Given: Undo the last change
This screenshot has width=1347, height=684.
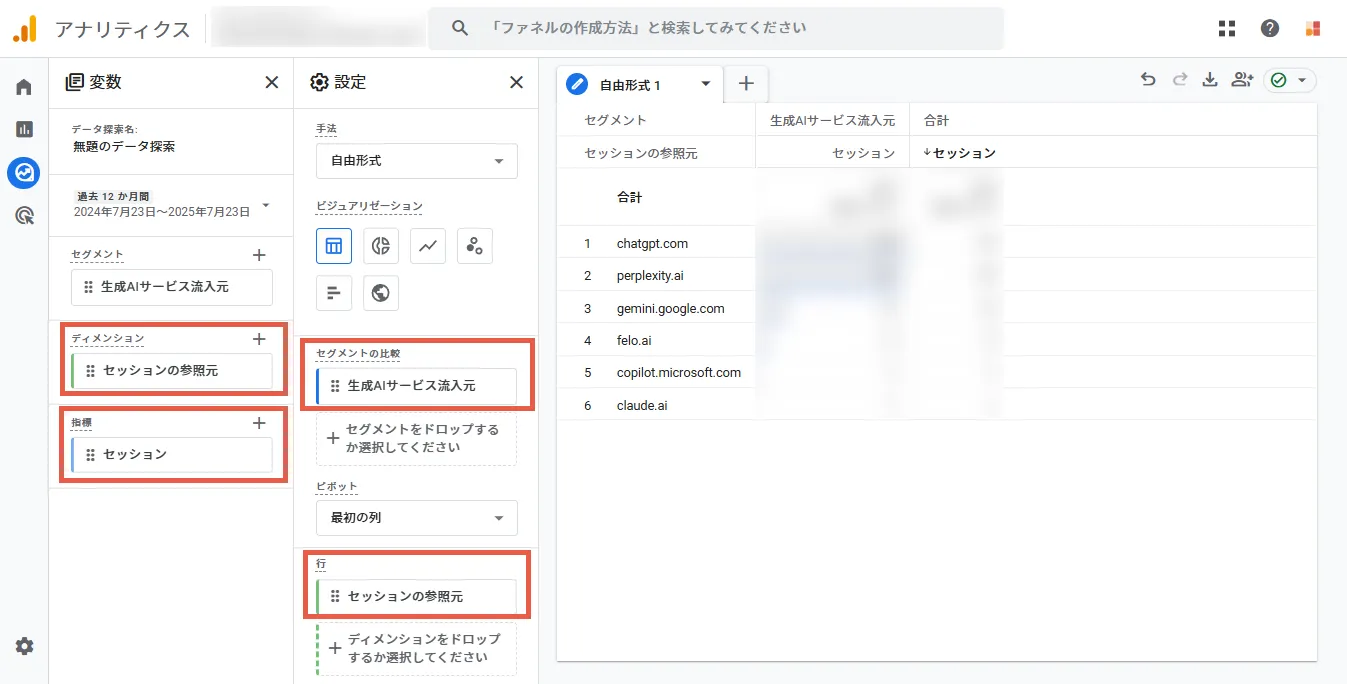Looking at the screenshot, I should click(x=1148, y=80).
